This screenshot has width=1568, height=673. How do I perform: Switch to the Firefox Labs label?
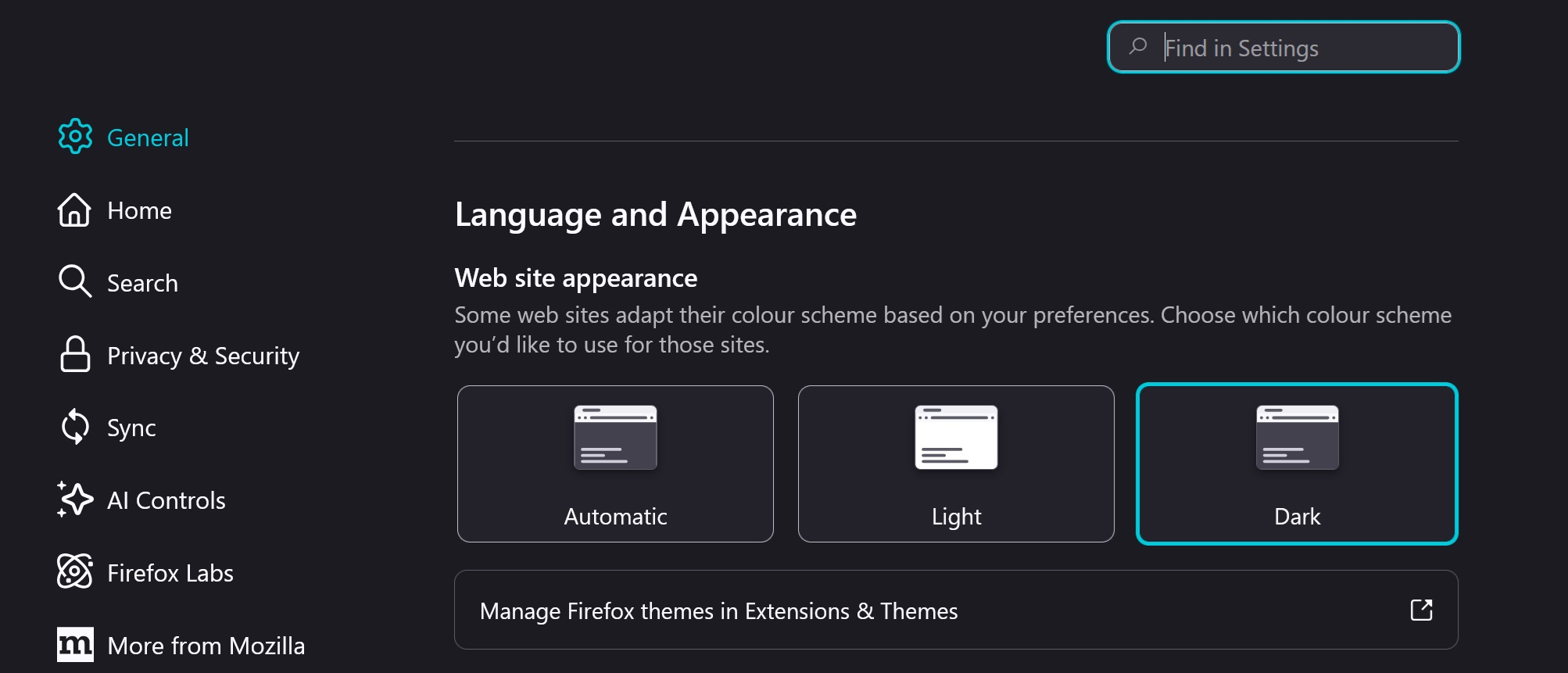coord(170,573)
